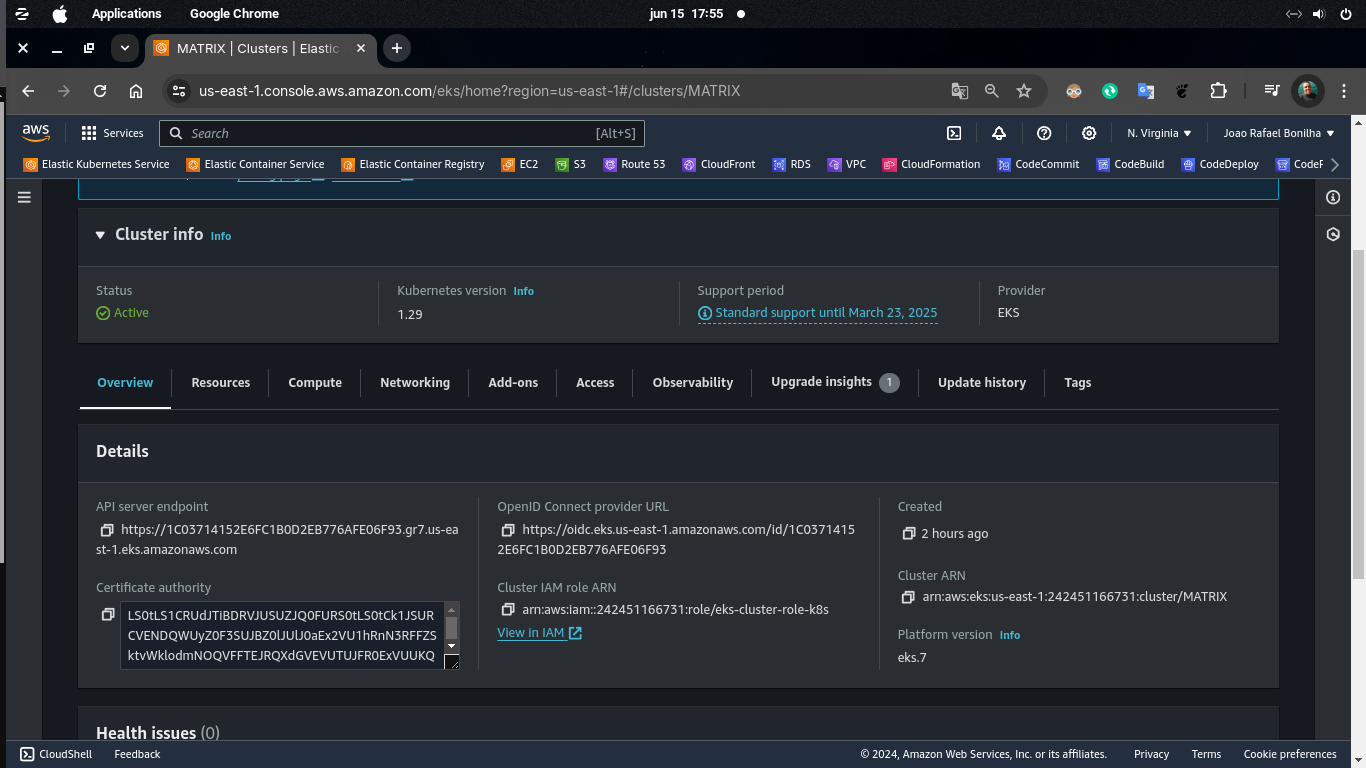The image size is (1366, 768).
Task: Open the system power menu icon
Action: [1344, 14]
